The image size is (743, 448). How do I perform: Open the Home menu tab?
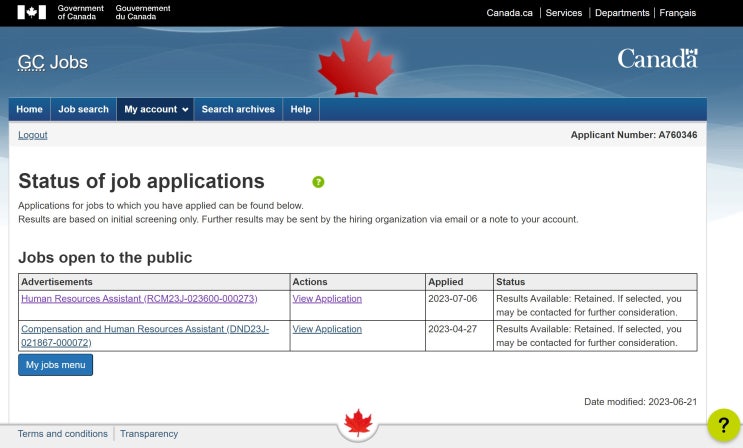pos(29,109)
